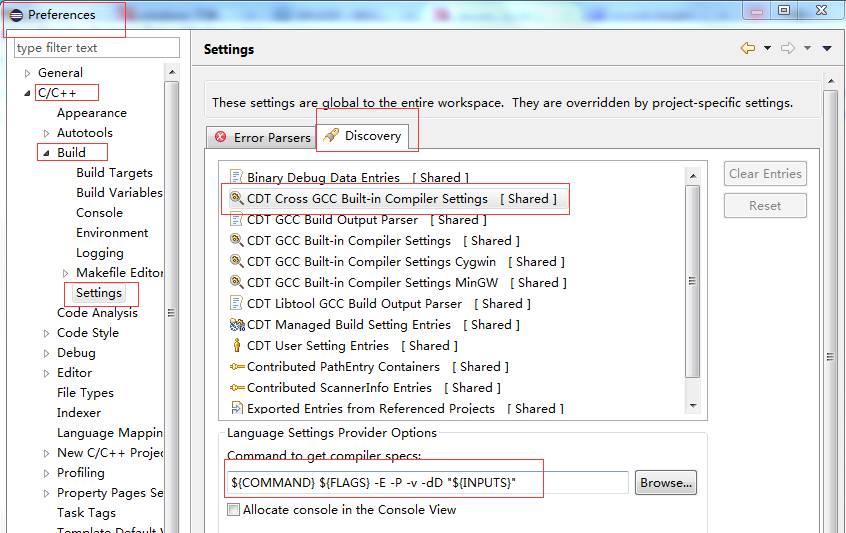This screenshot has height=533, width=846.
Task: Expand the Makefile Editor node
Action: click(x=65, y=273)
